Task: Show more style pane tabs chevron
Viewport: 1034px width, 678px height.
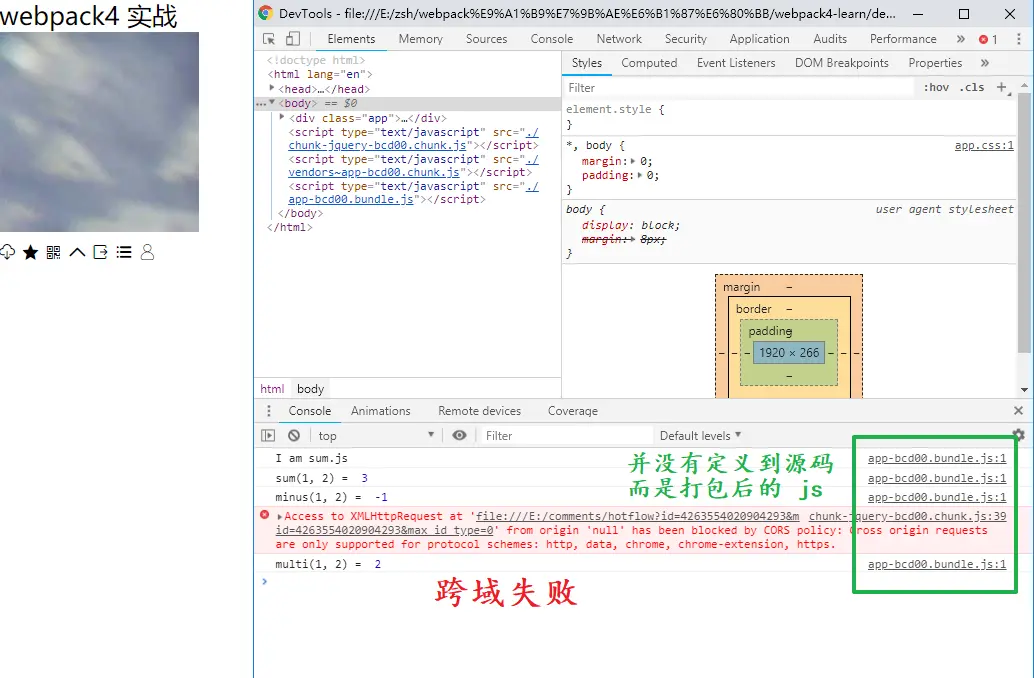Action: pos(985,63)
